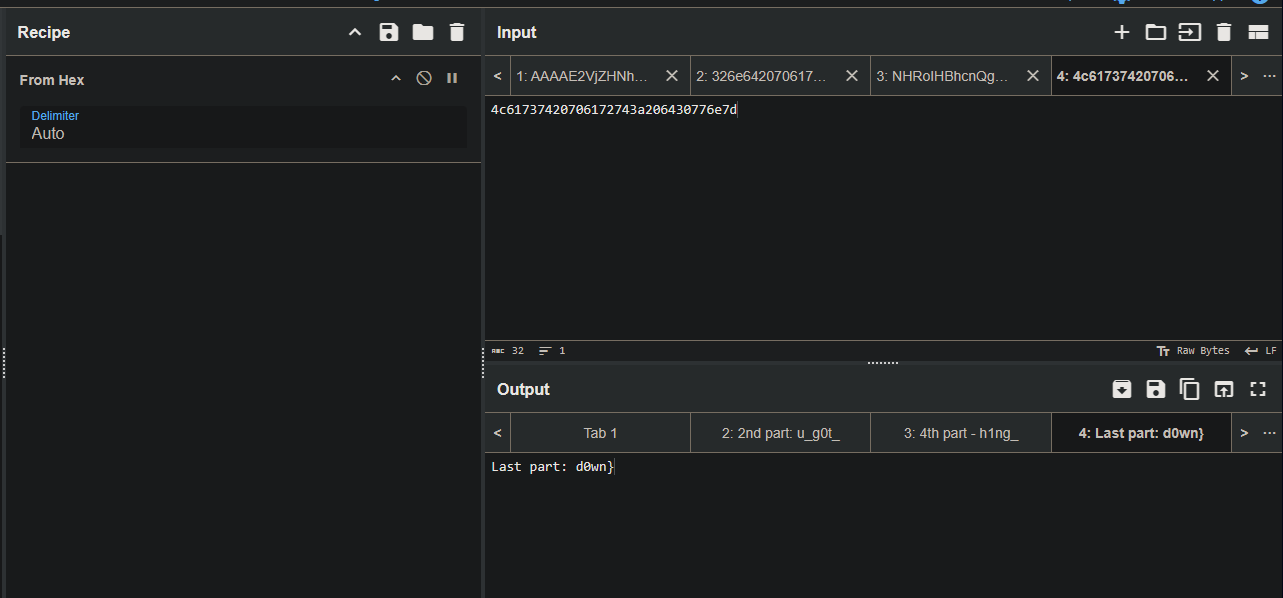This screenshot has height=598, width=1283.
Task: Disable the From Hex operation
Action: coord(424,78)
